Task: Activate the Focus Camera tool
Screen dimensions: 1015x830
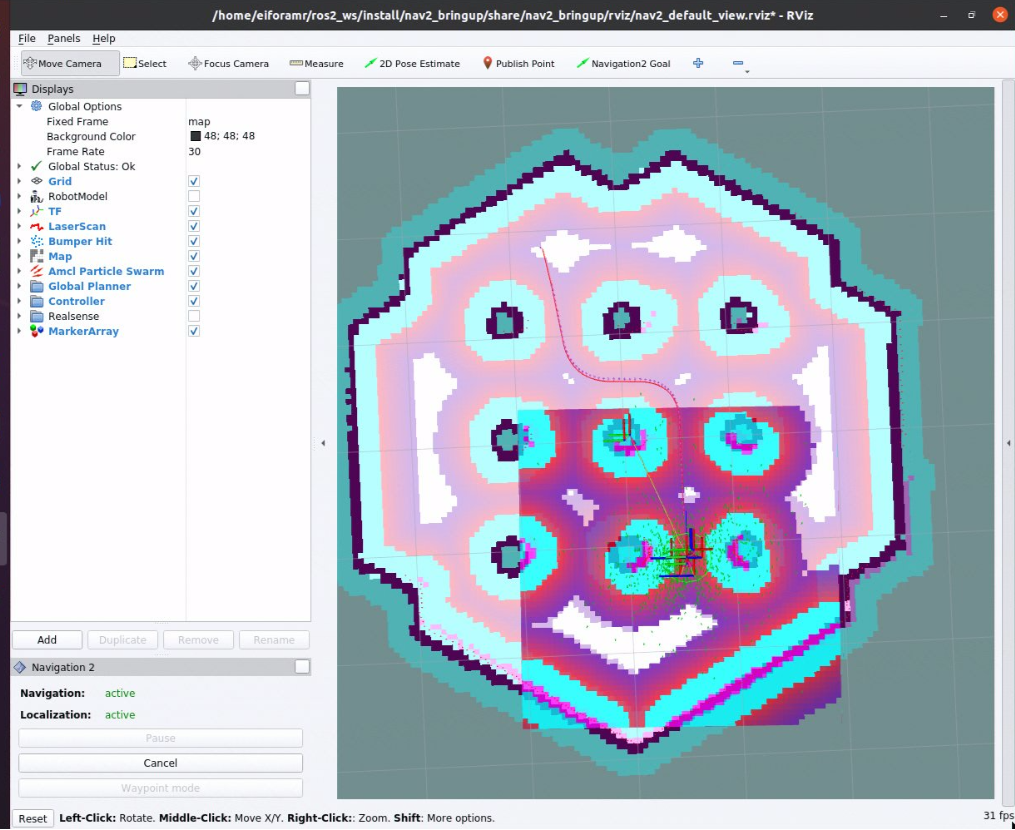Action: 228,64
